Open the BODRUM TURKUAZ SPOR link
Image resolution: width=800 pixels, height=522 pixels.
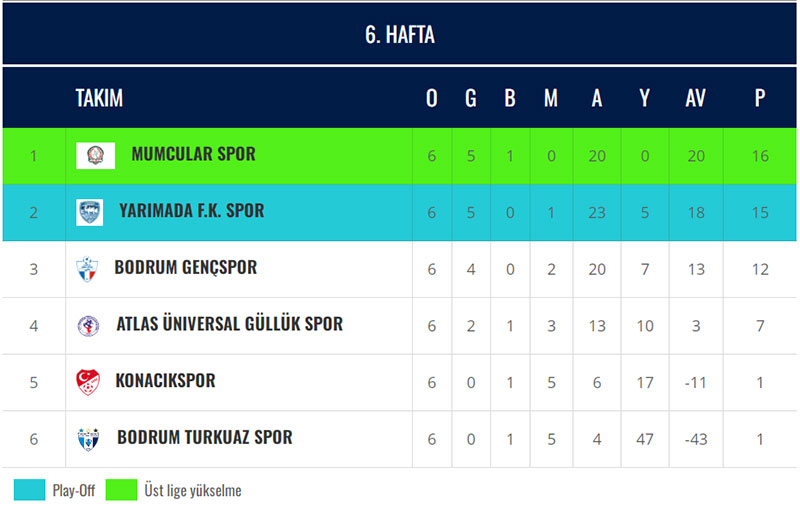[x=205, y=438]
